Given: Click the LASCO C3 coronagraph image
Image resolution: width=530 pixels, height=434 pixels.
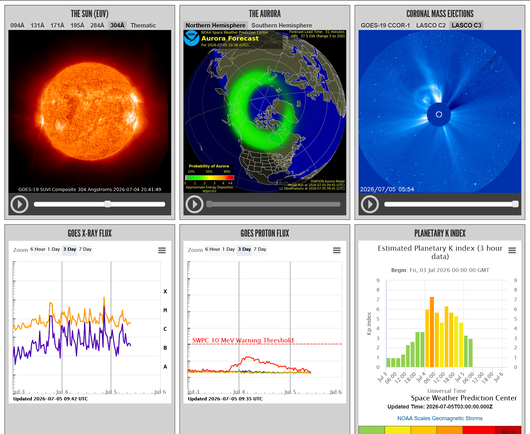Looking at the screenshot, I should click(x=440, y=112).
